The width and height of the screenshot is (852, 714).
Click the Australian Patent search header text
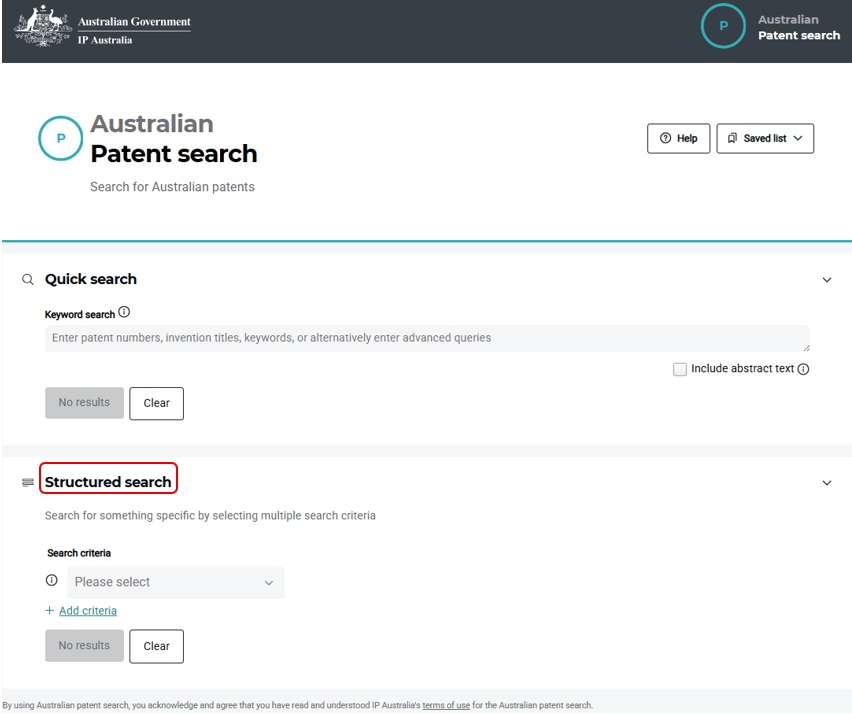(799, 27)
